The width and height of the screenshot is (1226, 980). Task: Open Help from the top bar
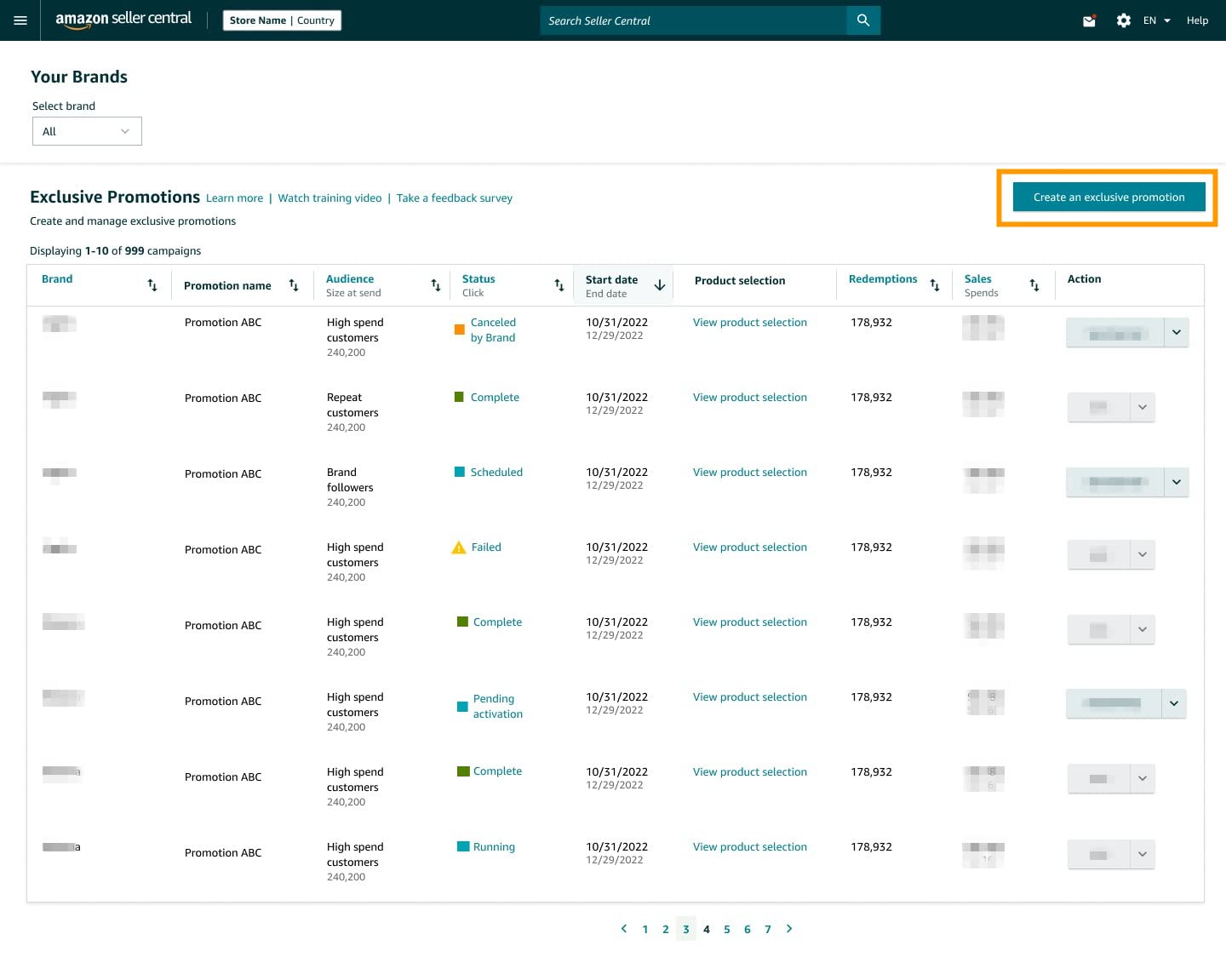pyautogui.click(x=1197, y=20)
